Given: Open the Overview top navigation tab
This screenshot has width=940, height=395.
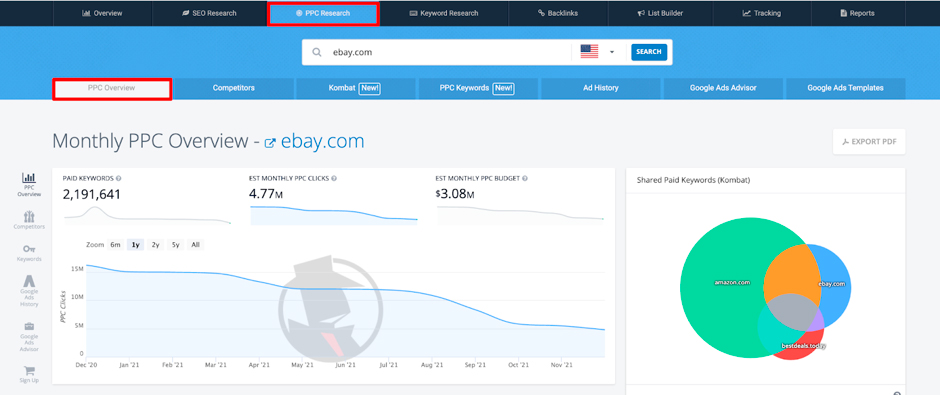Looking at the screenshot, I should click(x=103, y=13).
